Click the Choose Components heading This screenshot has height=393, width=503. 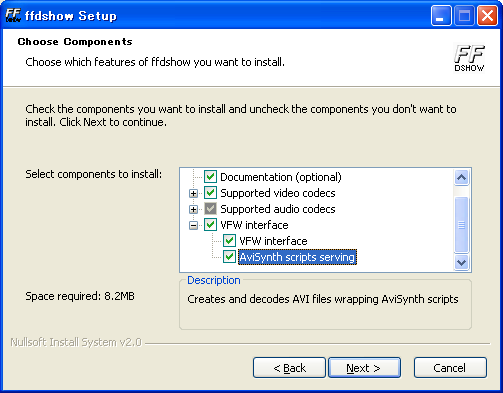75,42
